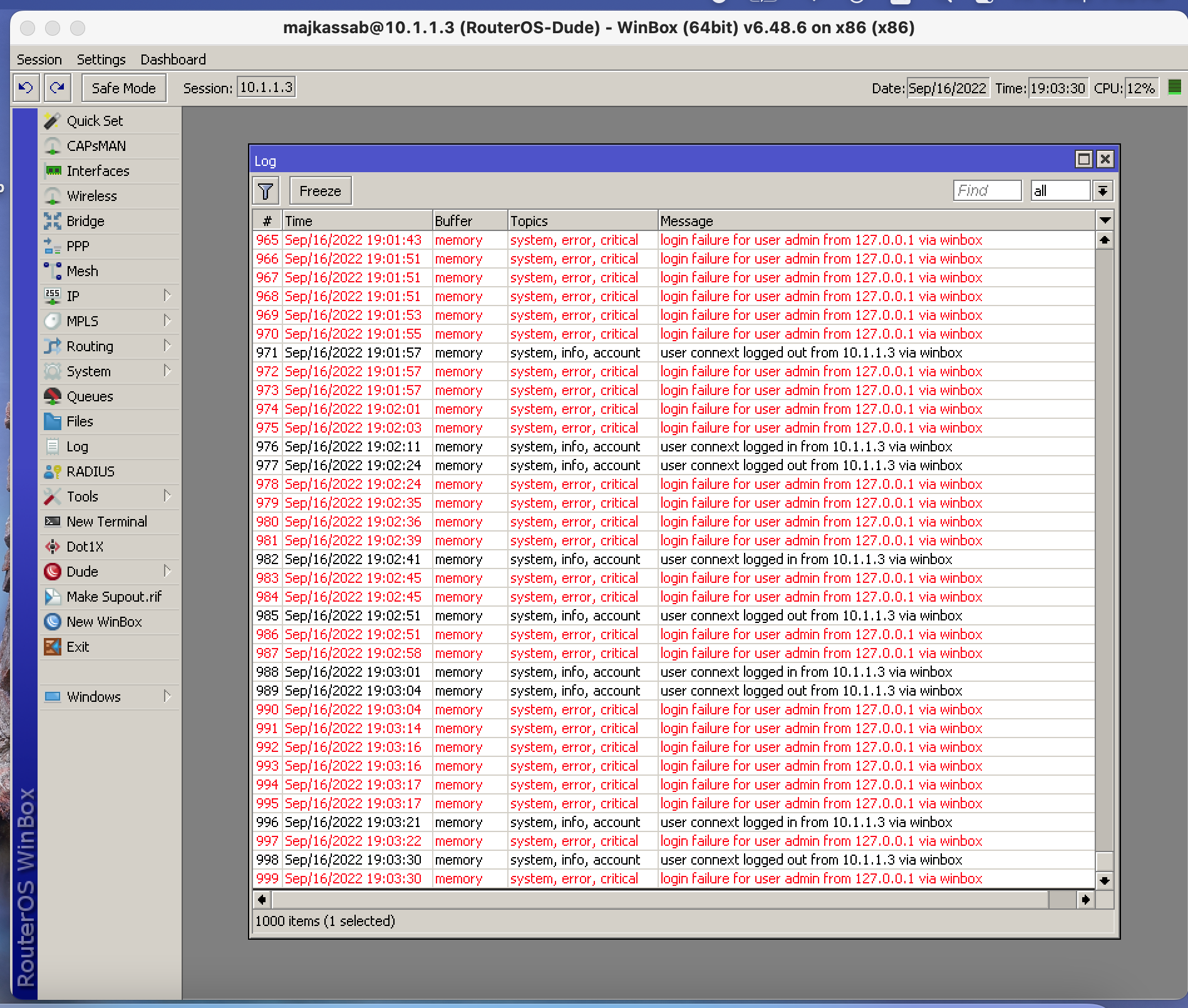Open Queues in the sidebar

[x=90, y=396]
